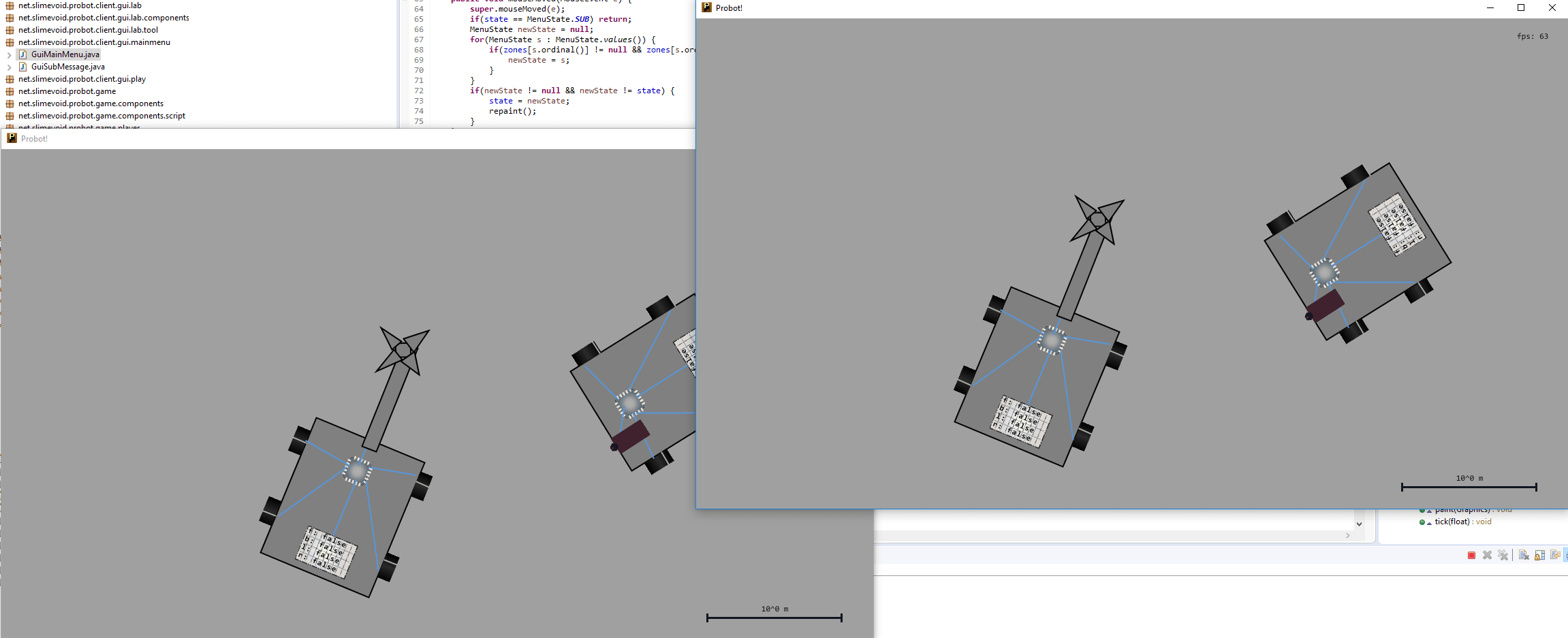Terminate the running program with red stop icon
The height and width of the screenshot is (638, 1568).
point(1471,555)
